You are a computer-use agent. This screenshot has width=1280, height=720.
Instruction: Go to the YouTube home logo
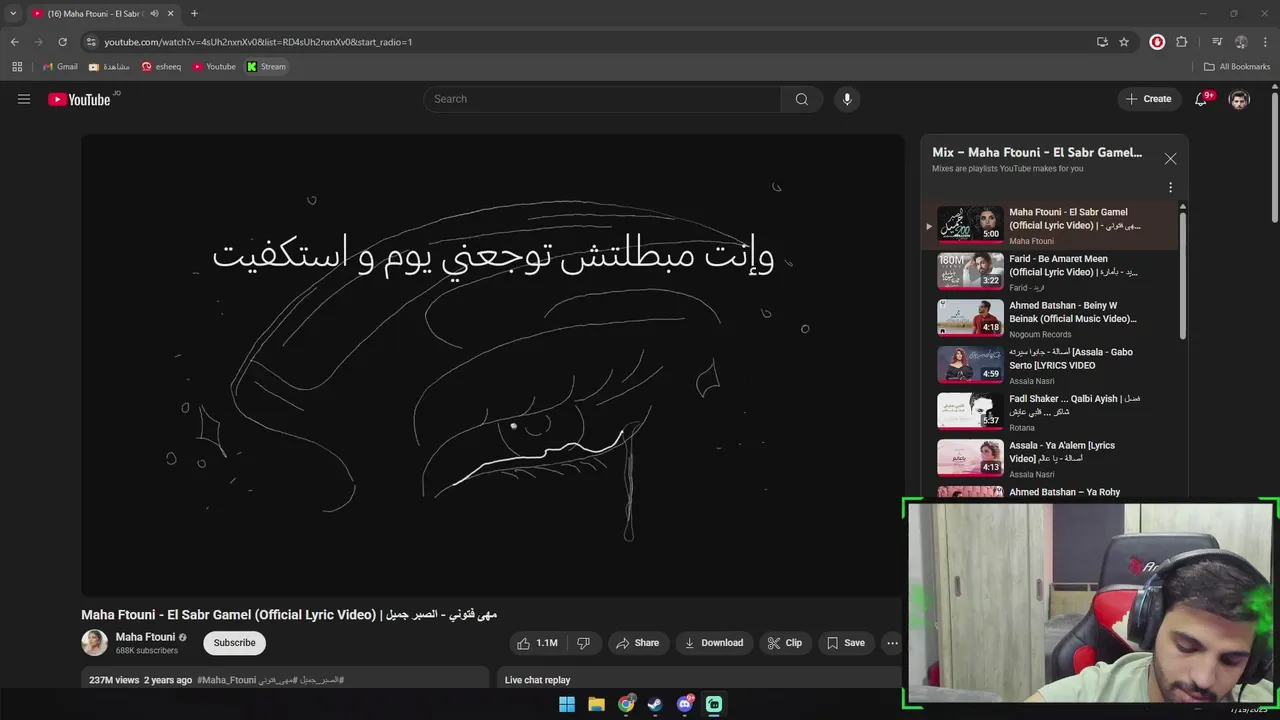point(79,99)
